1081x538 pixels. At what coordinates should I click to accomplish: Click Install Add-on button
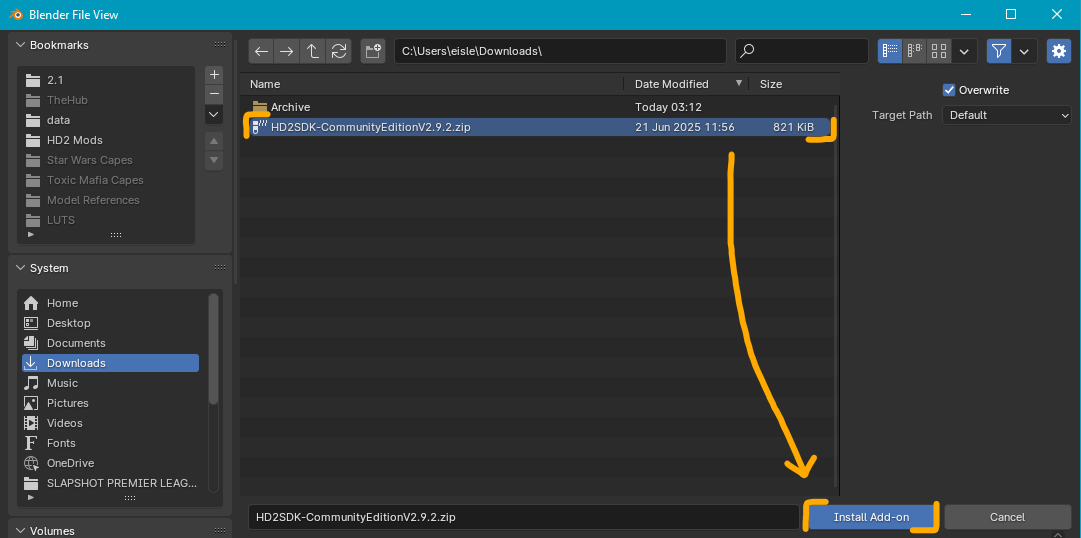tap(871, 517)
